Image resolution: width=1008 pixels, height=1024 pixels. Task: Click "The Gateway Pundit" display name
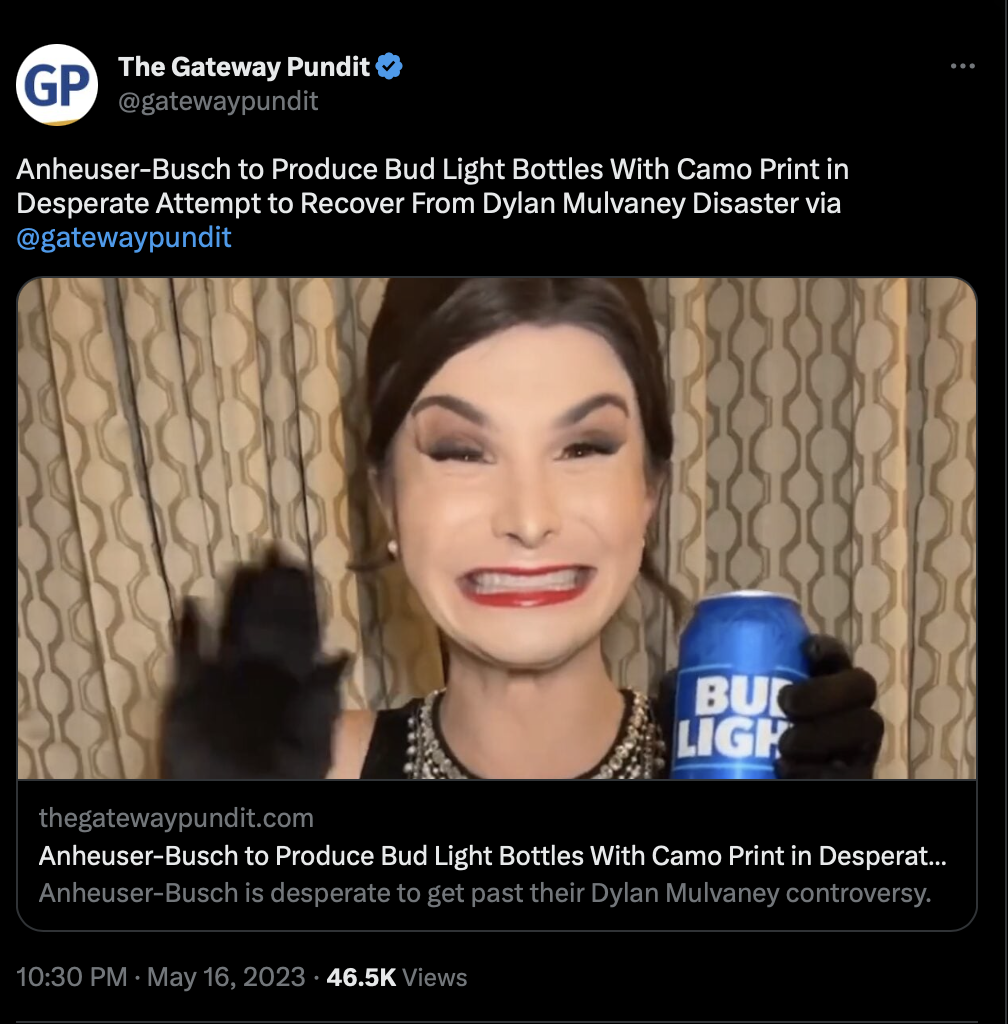tap(244, 67)
